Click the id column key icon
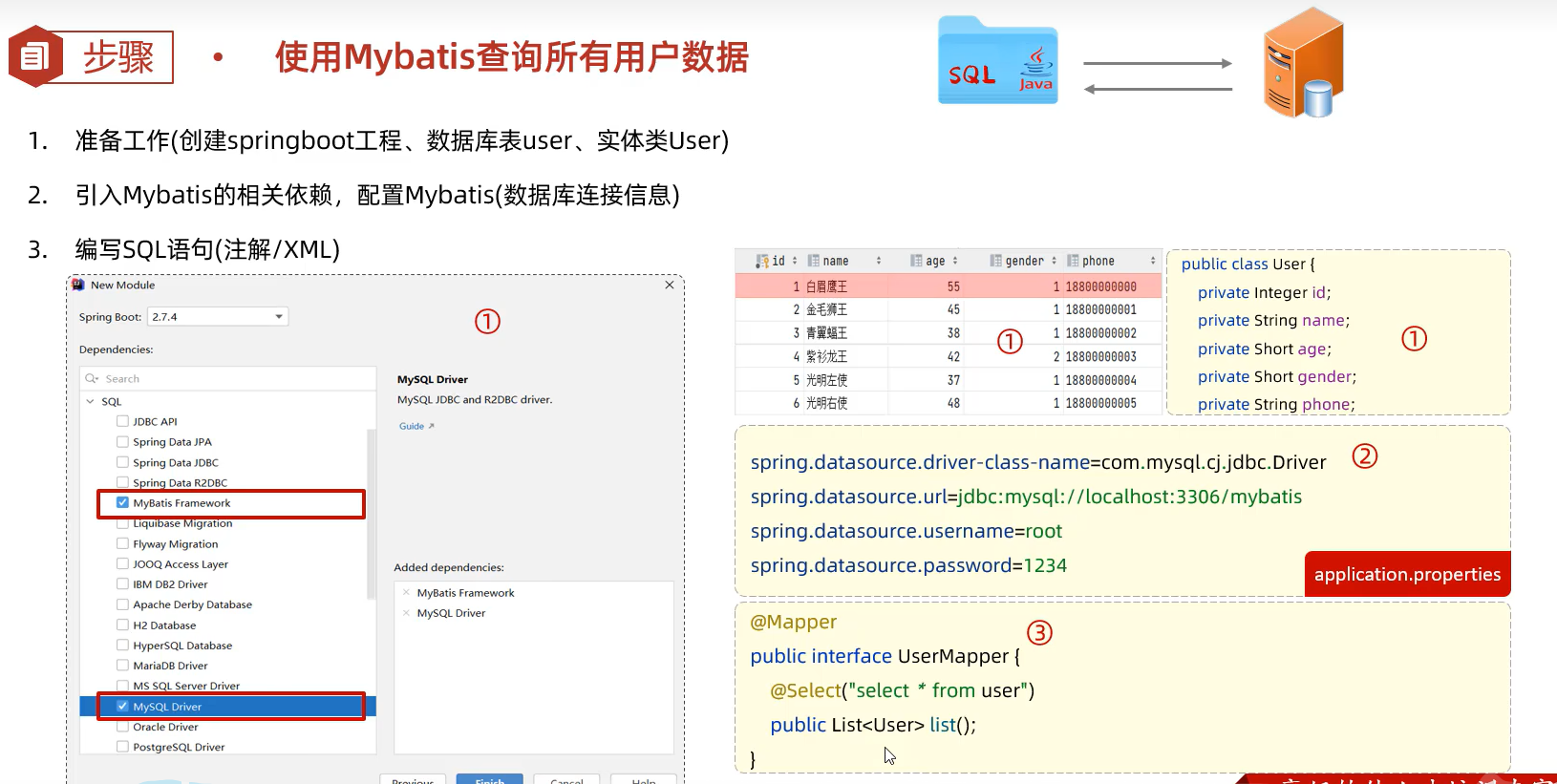Screen dimensions: 1557x784 click(x=762, y=261)
